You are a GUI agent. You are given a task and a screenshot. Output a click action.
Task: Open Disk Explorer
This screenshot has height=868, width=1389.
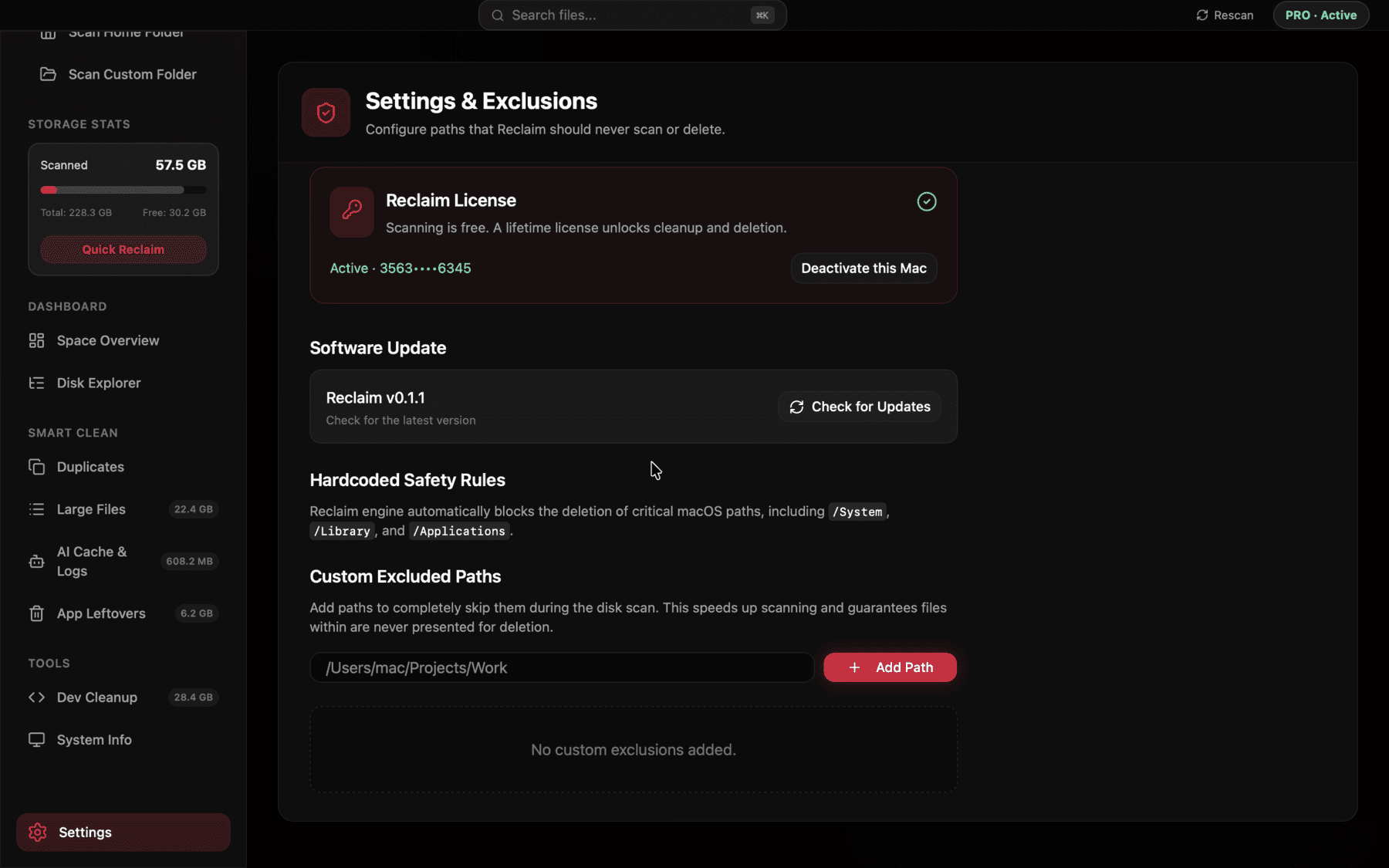click(x=123, y=383)
